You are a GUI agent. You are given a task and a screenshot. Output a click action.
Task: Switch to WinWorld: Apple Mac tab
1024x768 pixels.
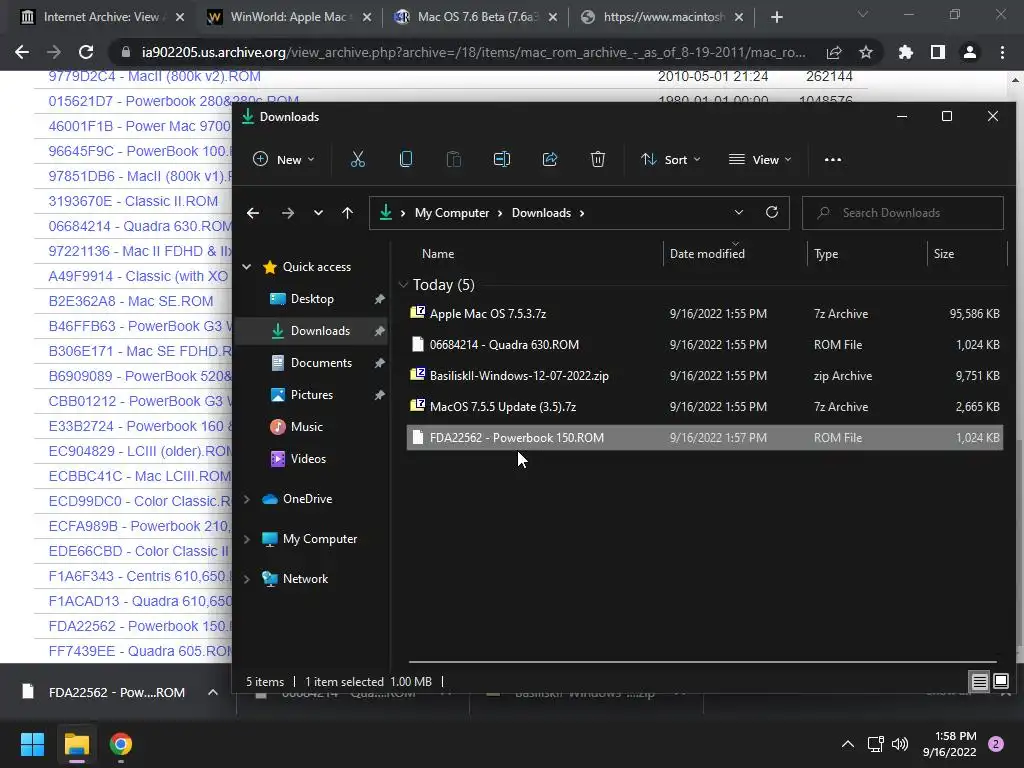point(288,17)
